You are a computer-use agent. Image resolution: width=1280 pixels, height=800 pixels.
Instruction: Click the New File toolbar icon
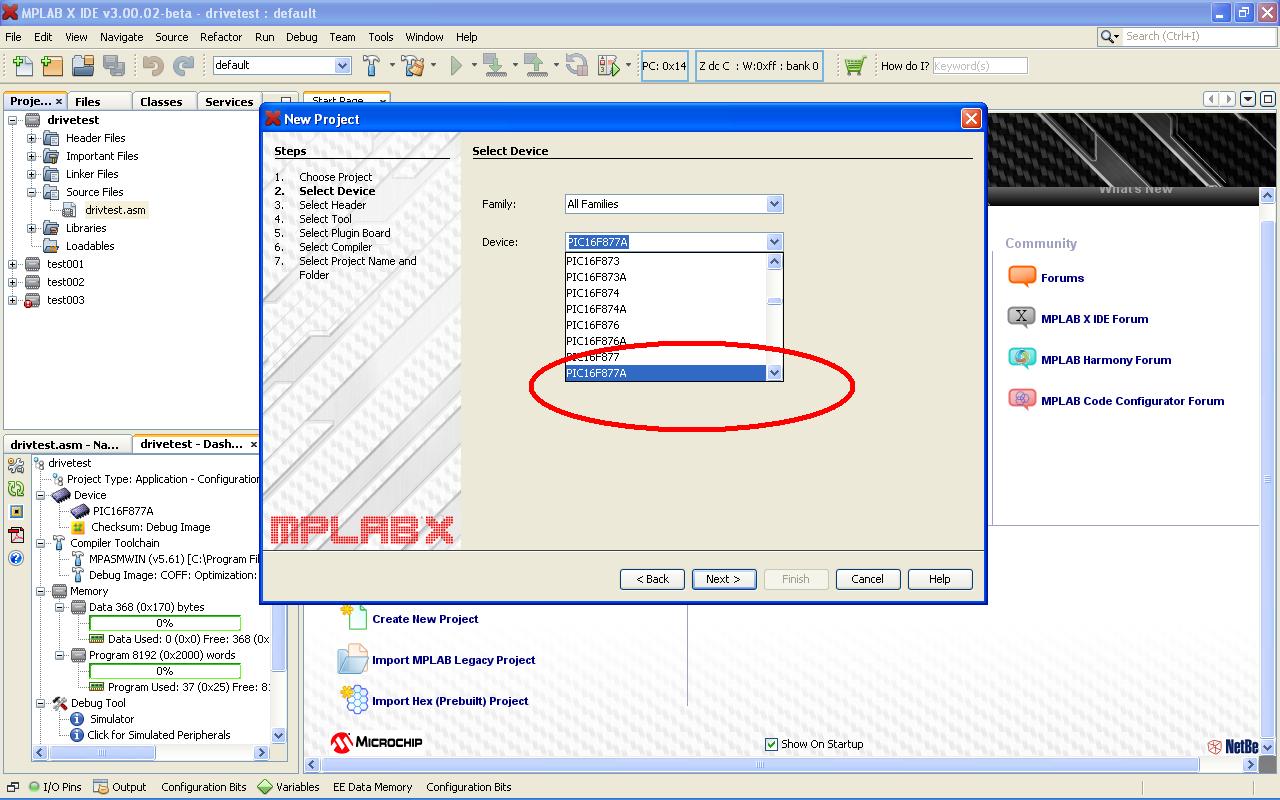pos(22,66)
